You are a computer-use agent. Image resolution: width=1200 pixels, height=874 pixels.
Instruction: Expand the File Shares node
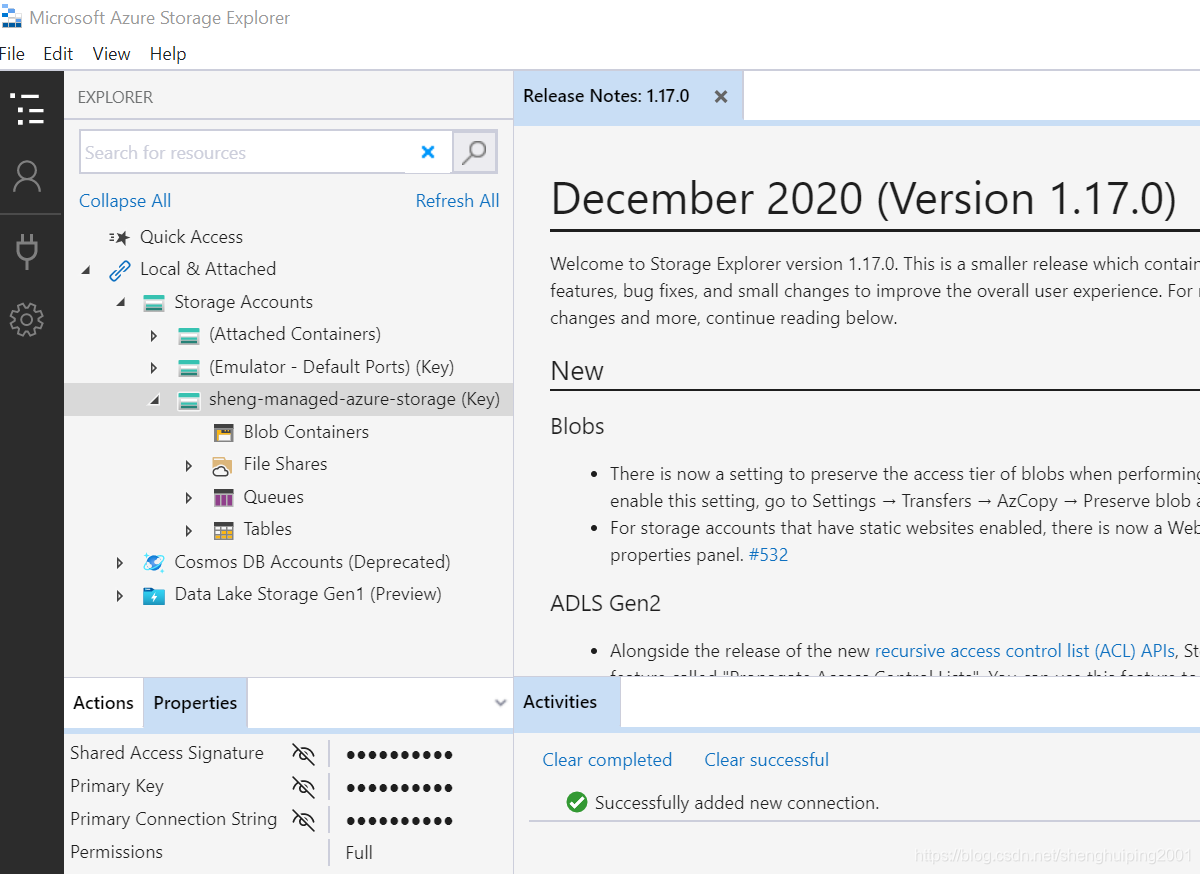coord(189,464)
